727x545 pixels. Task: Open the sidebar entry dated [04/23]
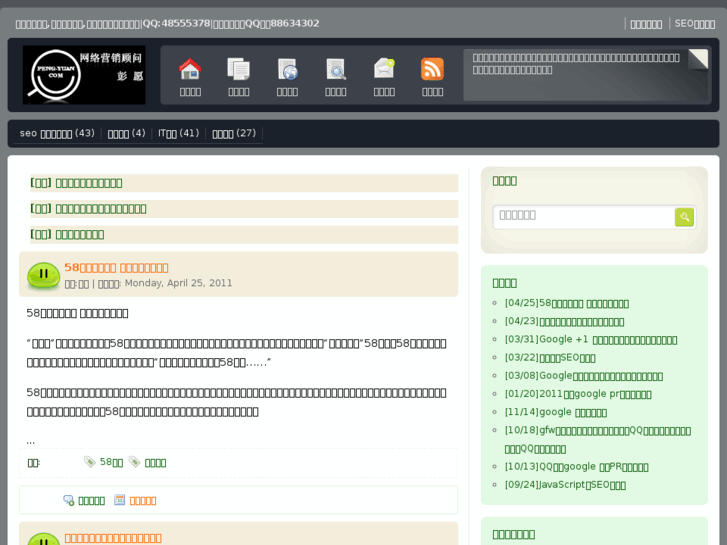coord(564,321)
